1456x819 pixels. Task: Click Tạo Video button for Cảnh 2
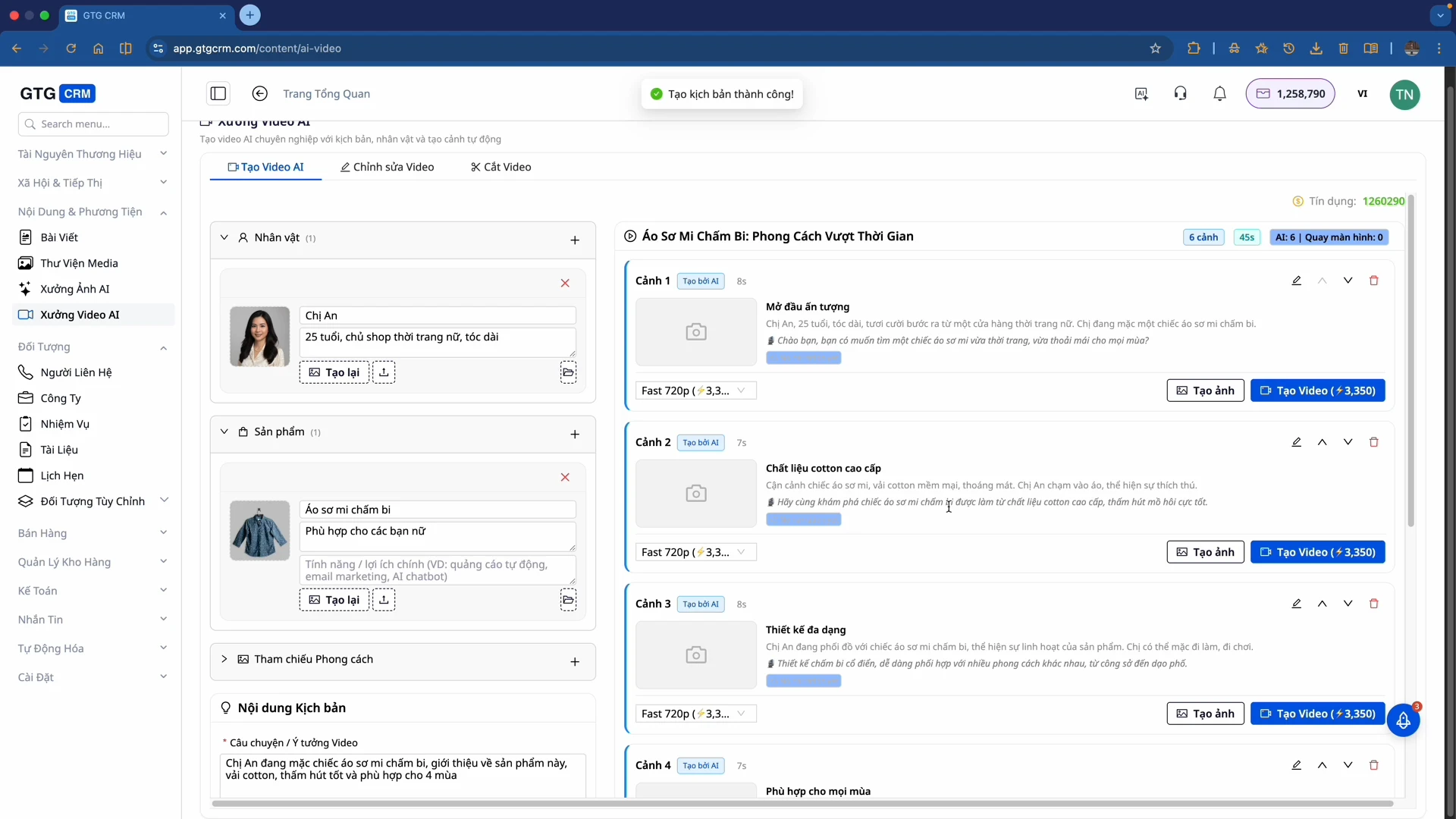1317,552
